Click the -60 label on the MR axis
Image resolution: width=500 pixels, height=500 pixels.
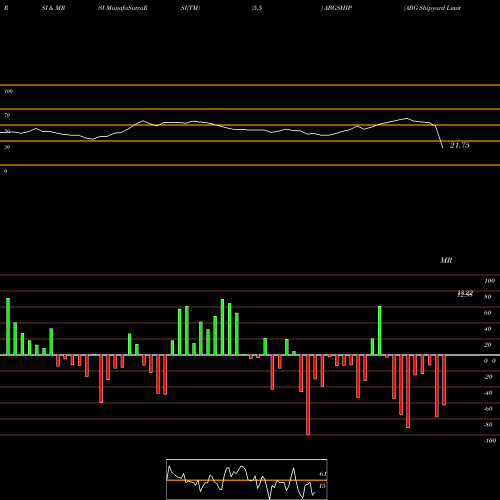[488, 409]
